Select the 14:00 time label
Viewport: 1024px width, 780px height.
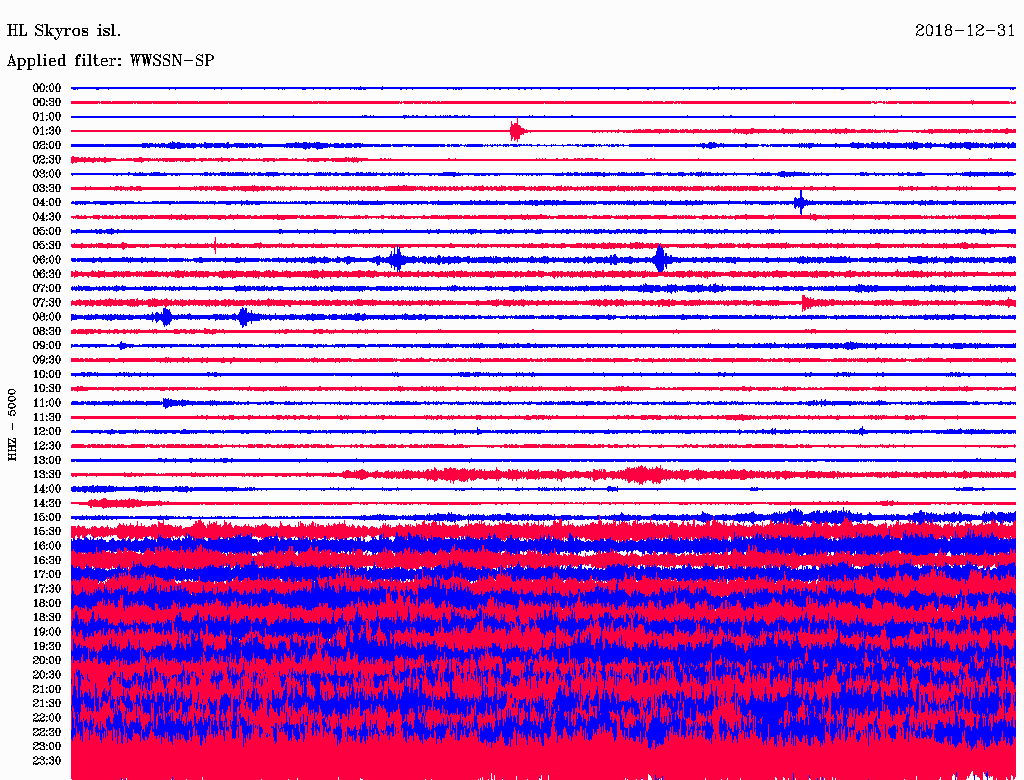(47, 489)
